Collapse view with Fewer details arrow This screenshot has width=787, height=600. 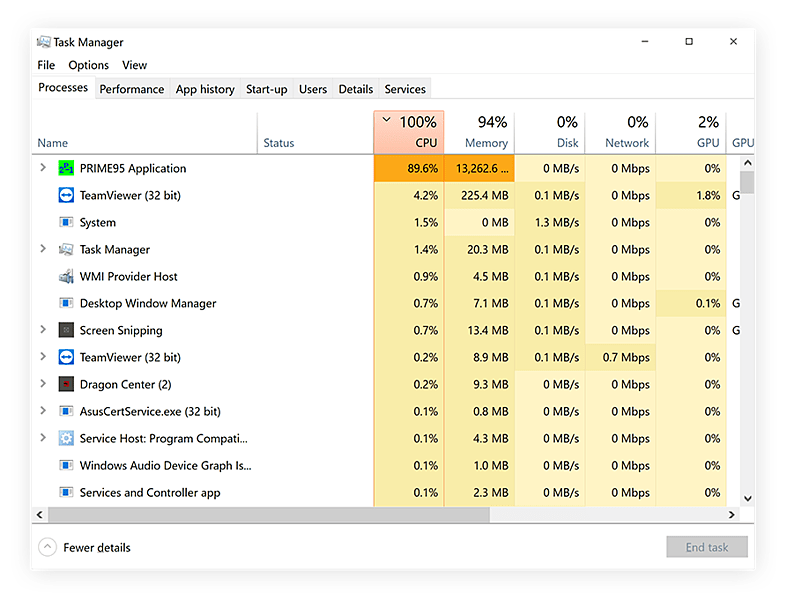pyautogui.click(x=47, y=547)
